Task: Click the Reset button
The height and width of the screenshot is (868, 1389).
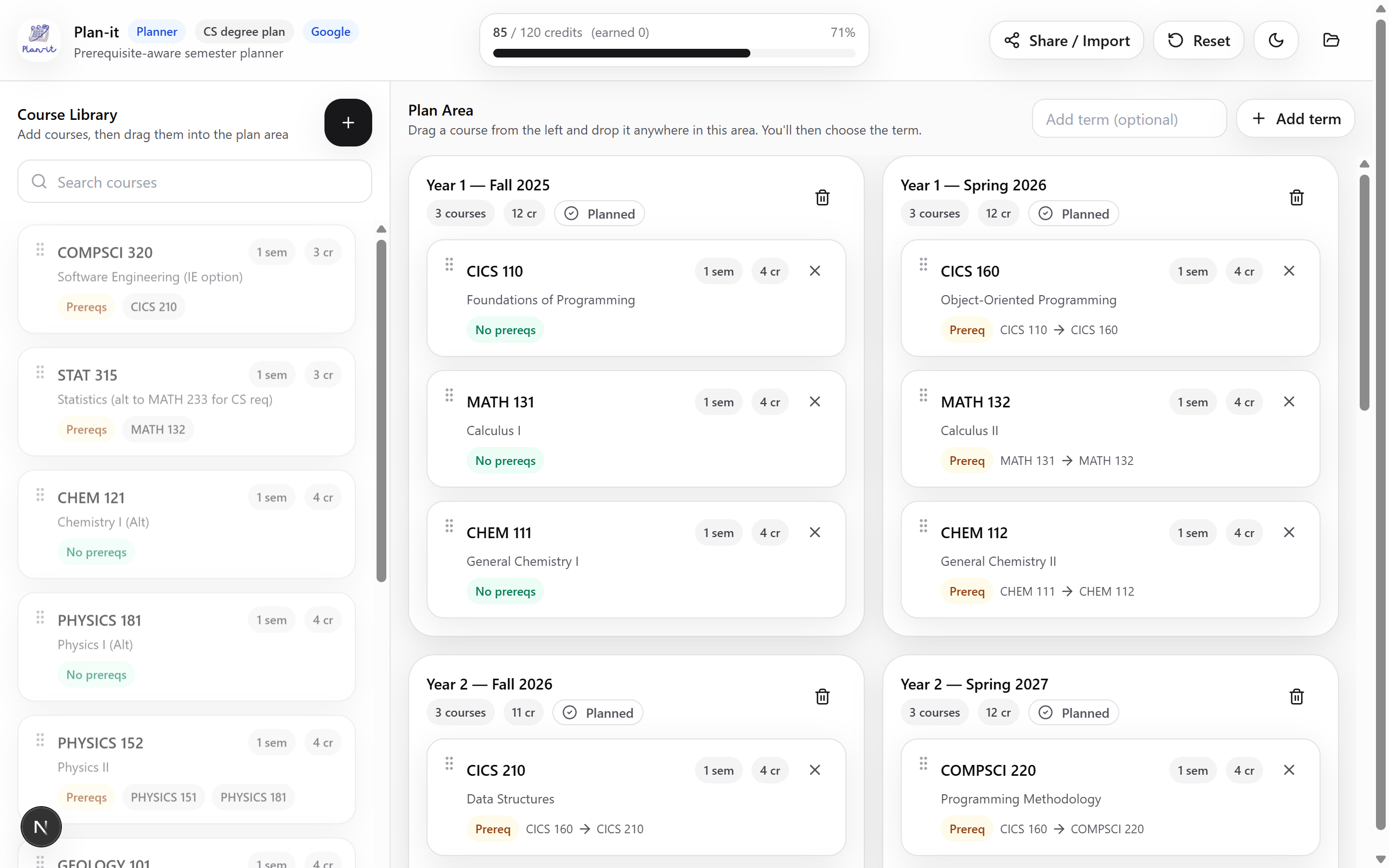Action: pyautogui.click(x=1199, y=40)
